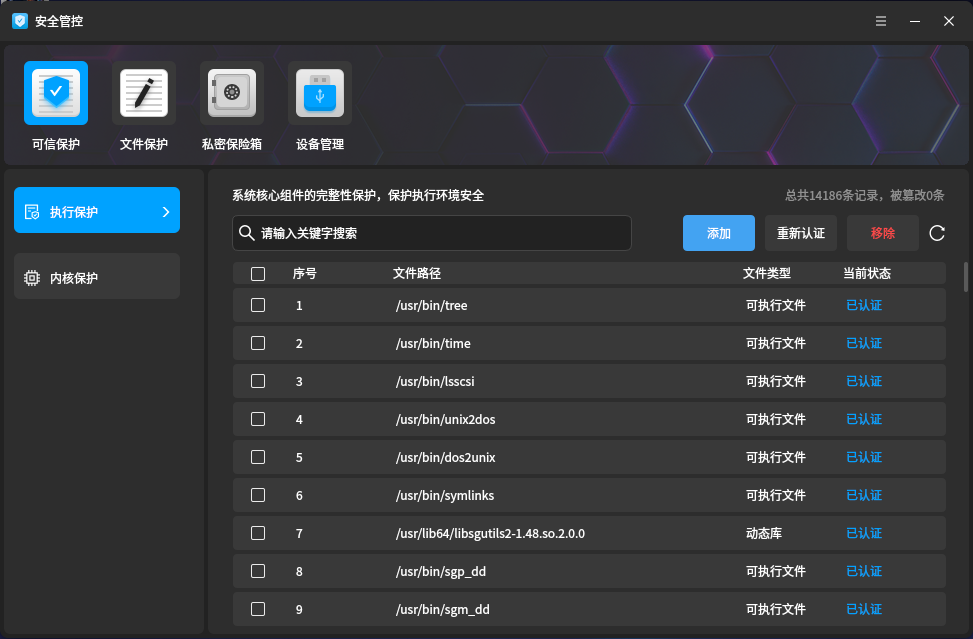Open the 私密保险箱 safe icon
The height and width of the screenshot is (639, 973).
pos(232,93)
